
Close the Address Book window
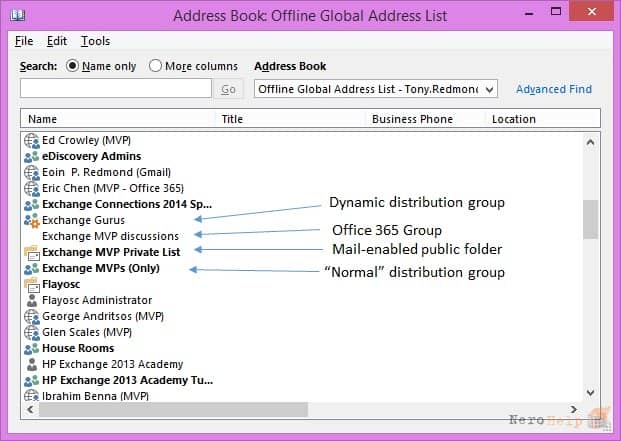tap(592, 11)
